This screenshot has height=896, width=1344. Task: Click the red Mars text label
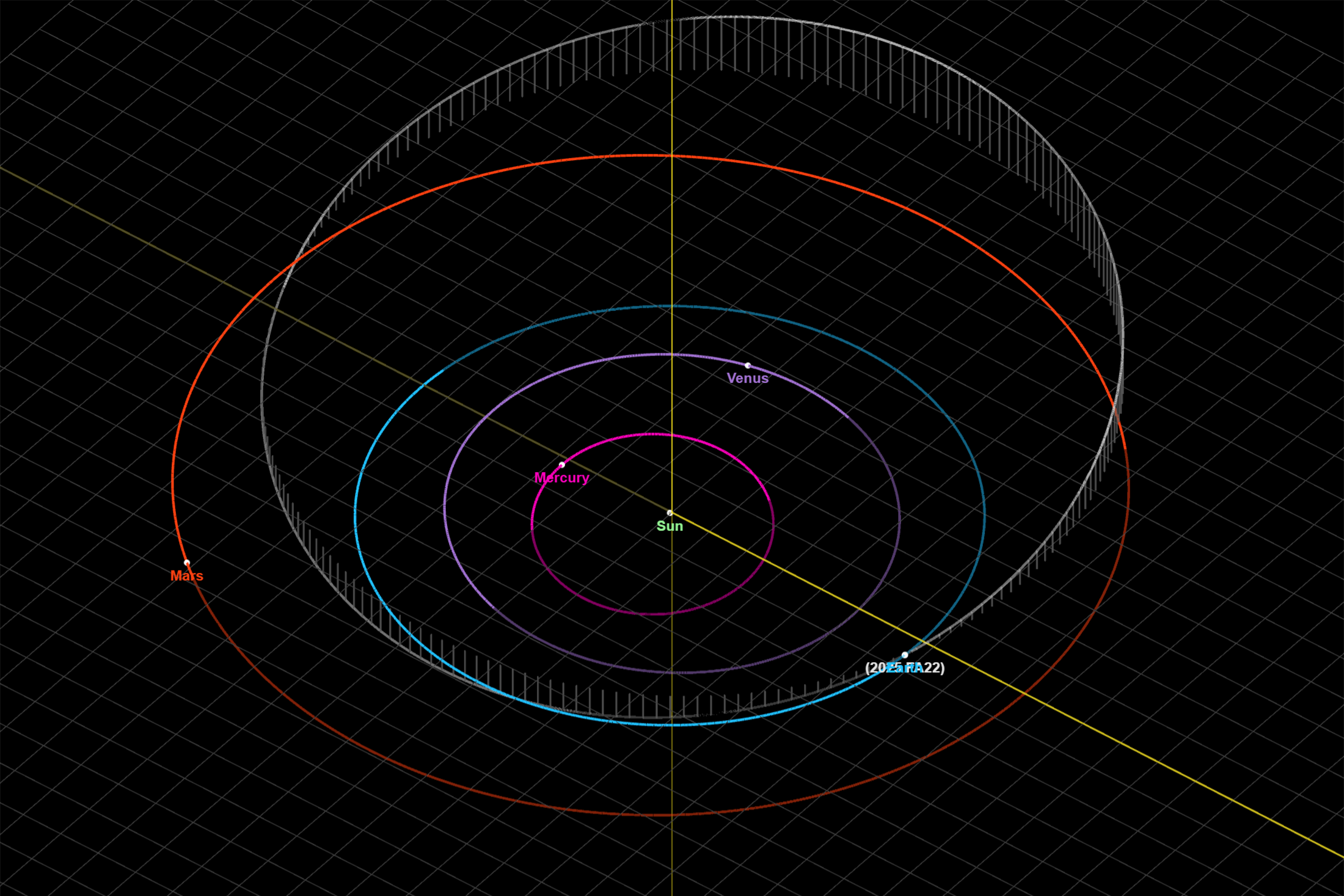pos(187,576)
